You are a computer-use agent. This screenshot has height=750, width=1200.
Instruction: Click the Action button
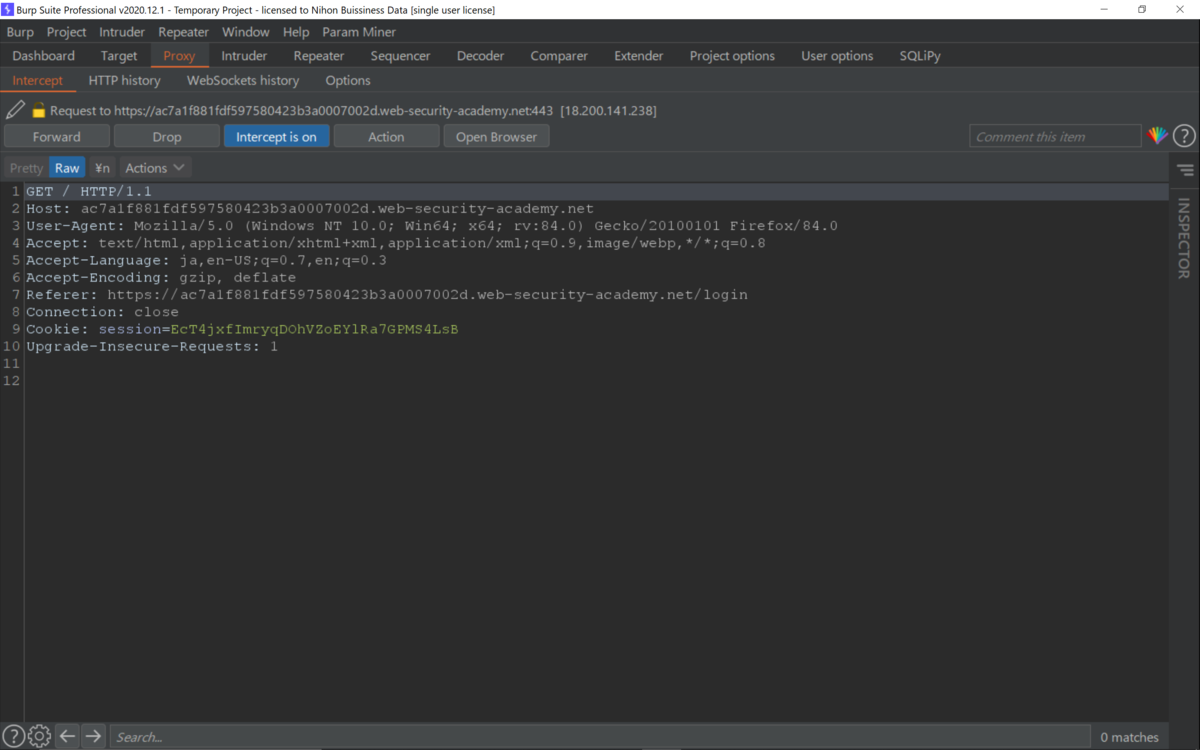[x=386, y=137]
